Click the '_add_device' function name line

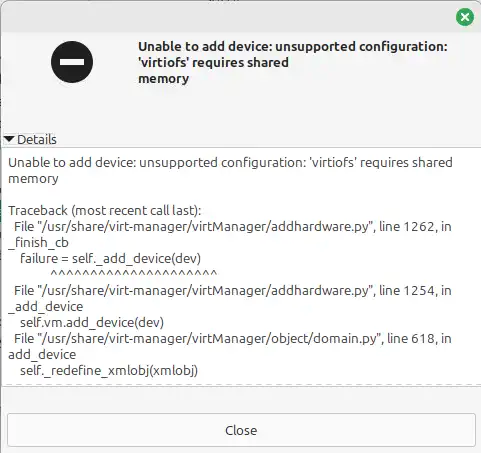[46, 307]
